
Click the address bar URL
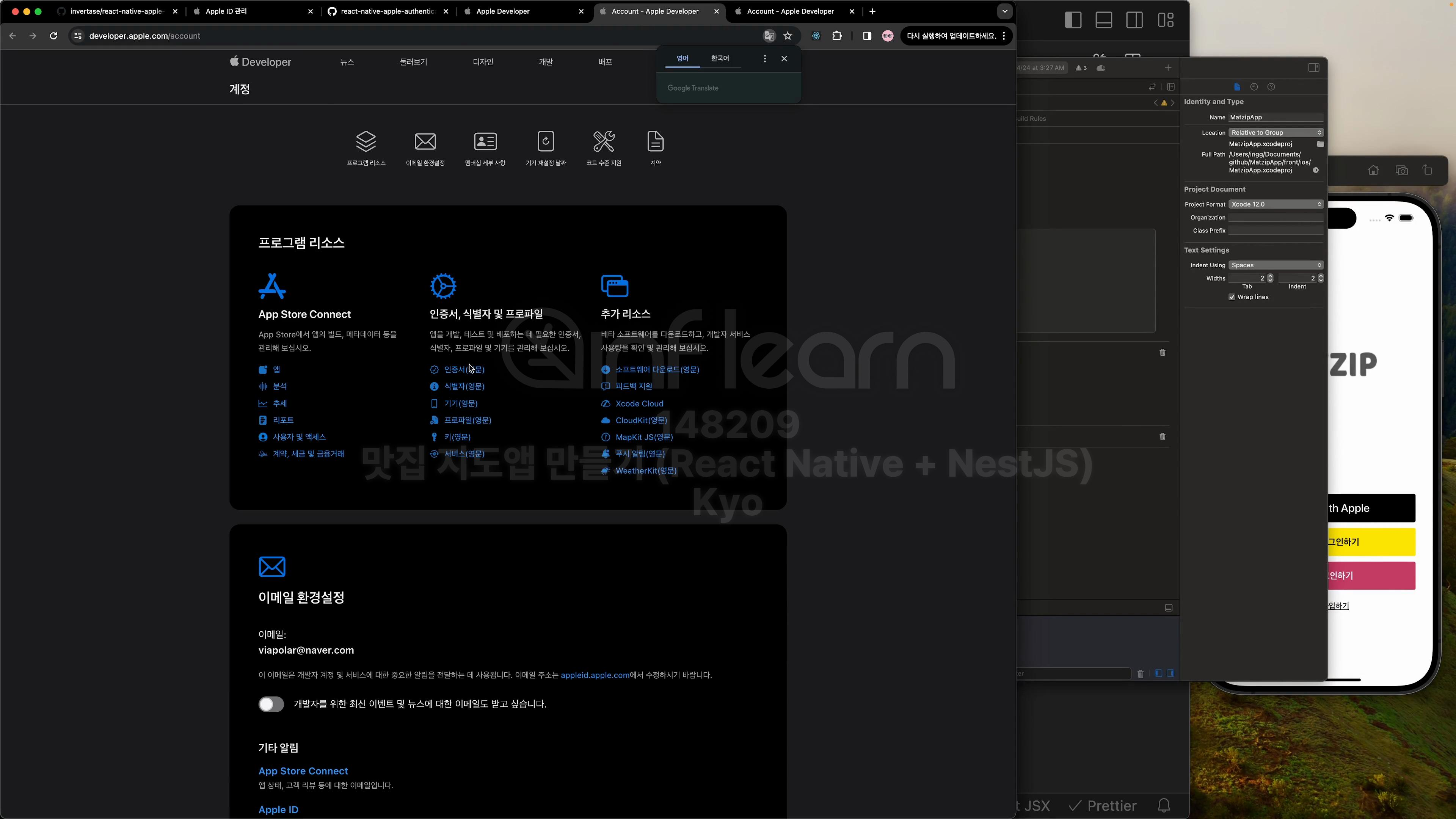(x=145, y=36)
